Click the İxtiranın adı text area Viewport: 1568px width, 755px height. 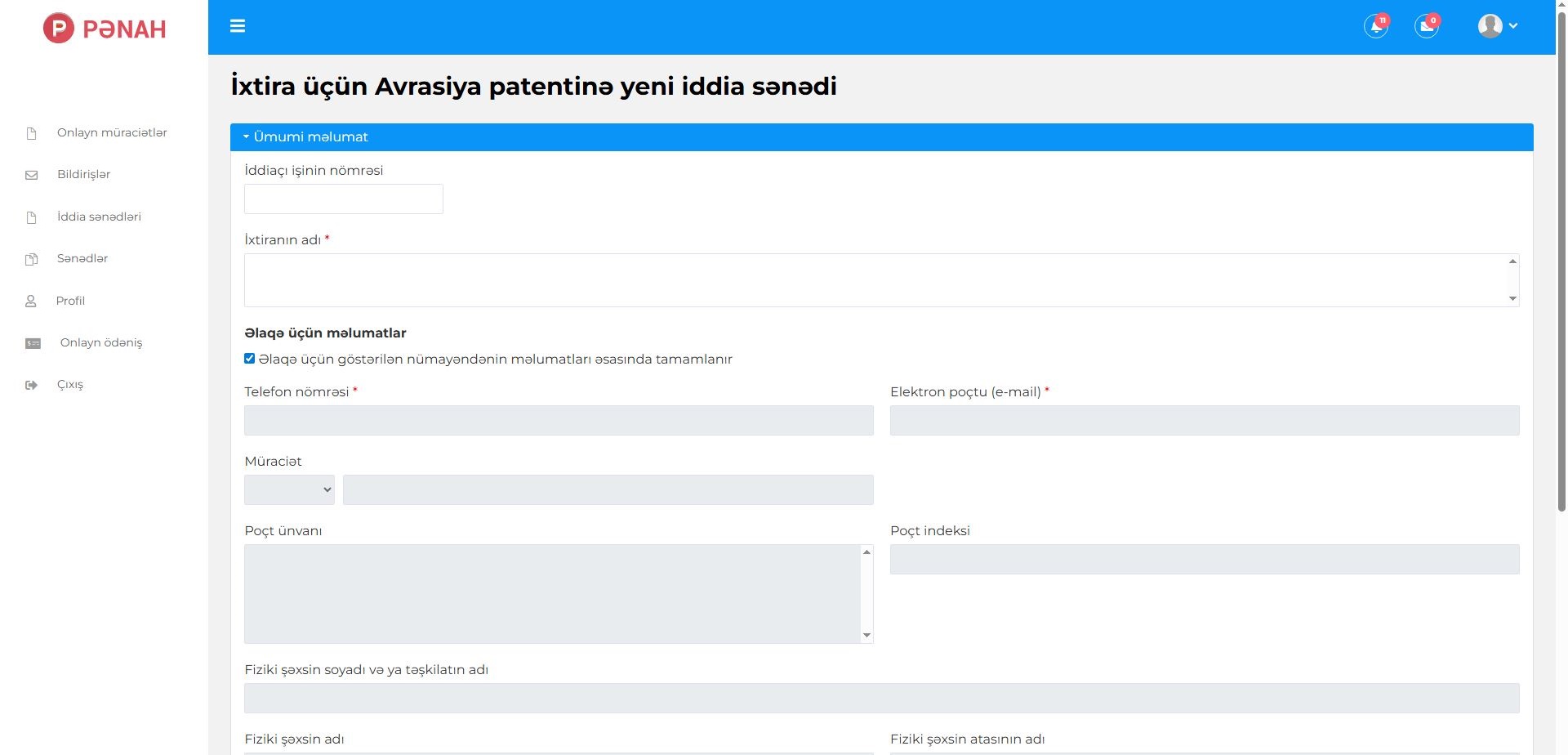874,280
